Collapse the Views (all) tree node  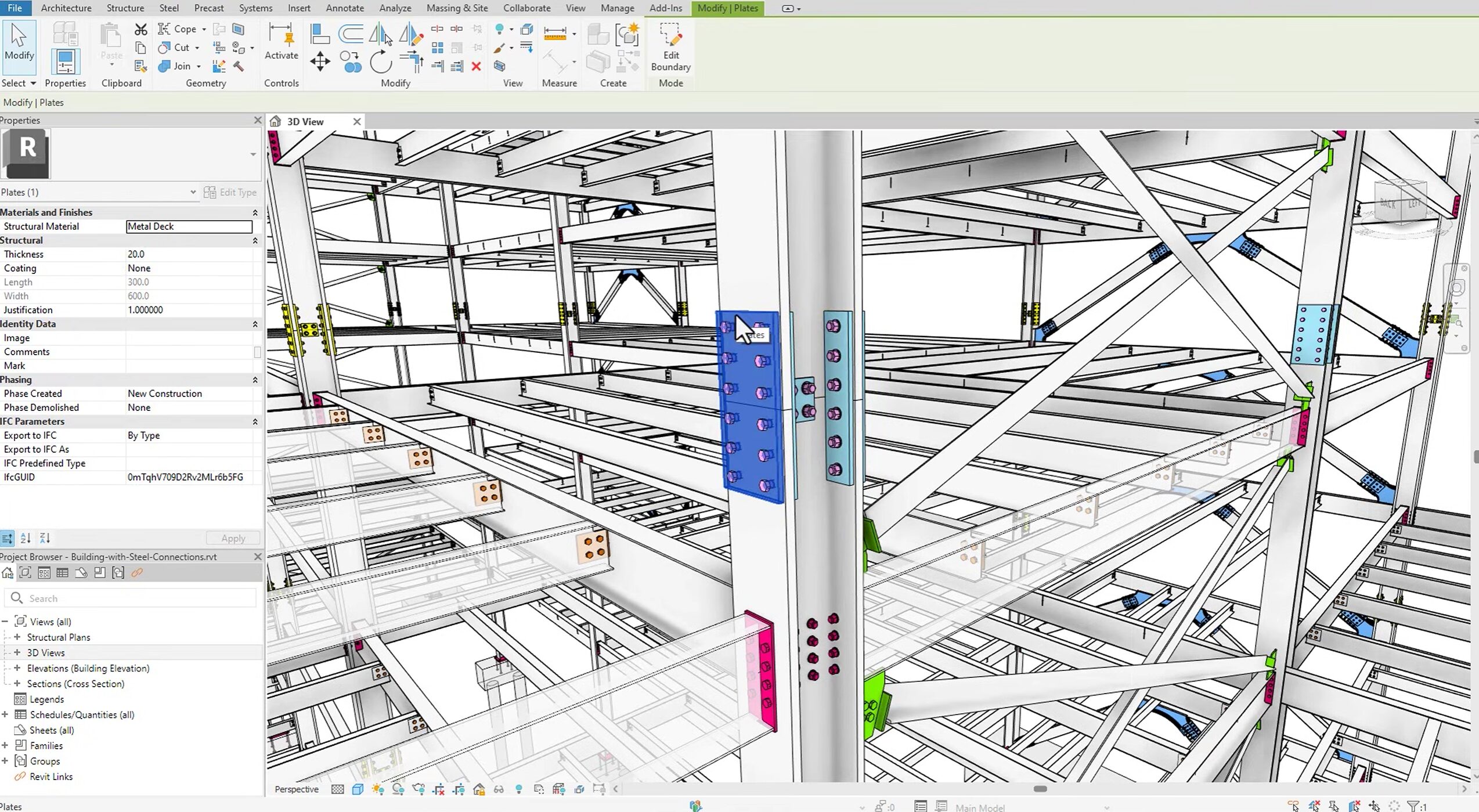[x=6, y=621]
